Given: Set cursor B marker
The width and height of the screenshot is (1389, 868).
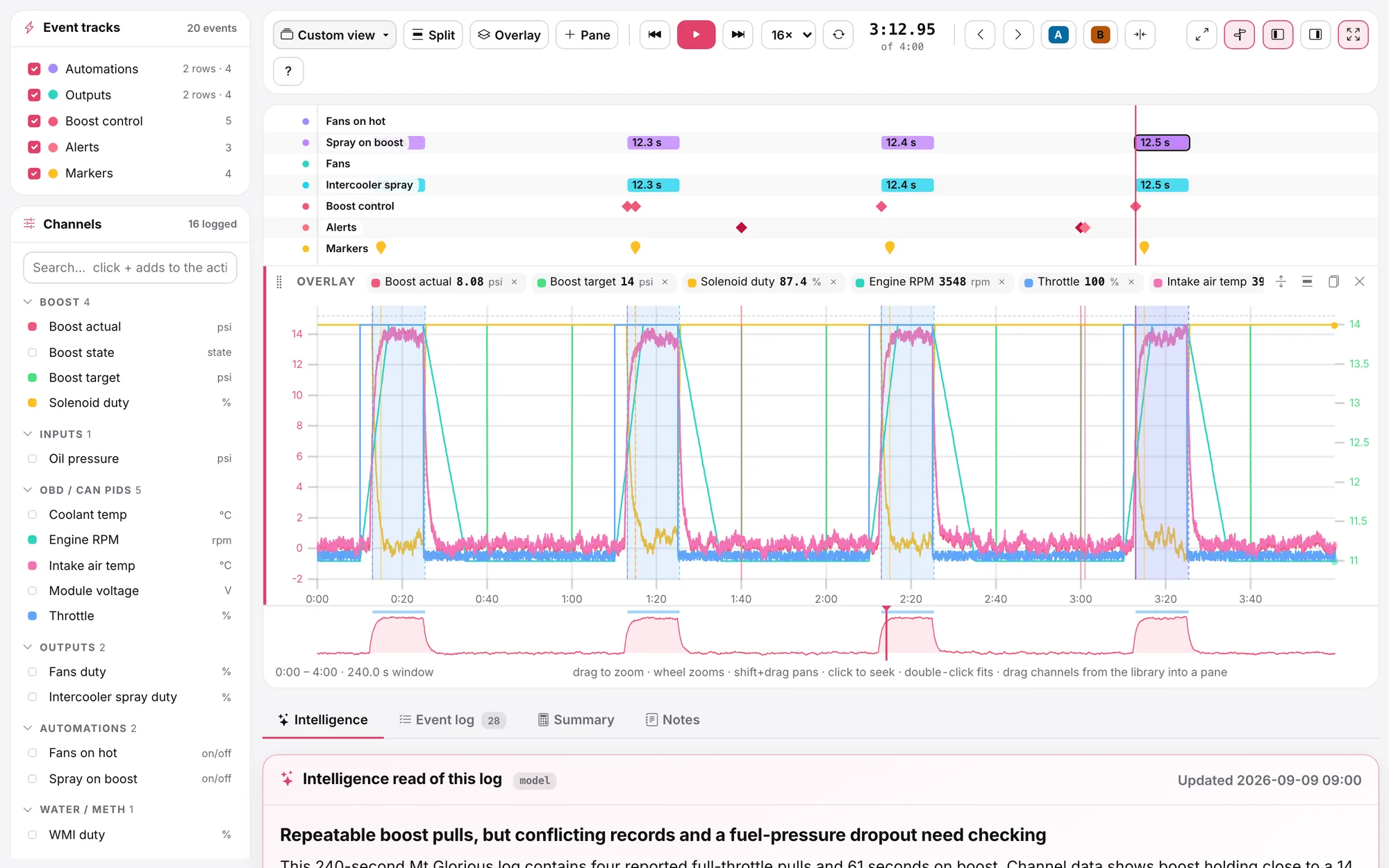Looking at the screenshot, I should [1100, 35].
